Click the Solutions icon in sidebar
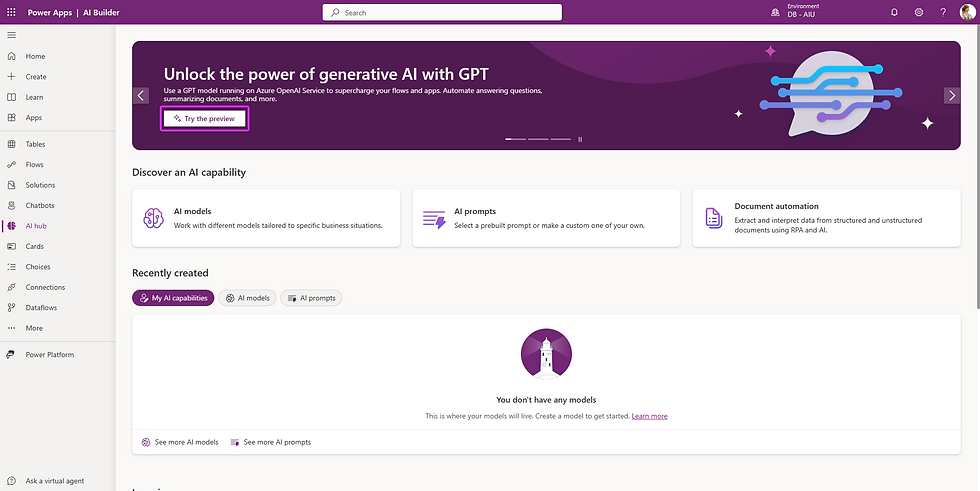980x491 pixels. point(11,185)
